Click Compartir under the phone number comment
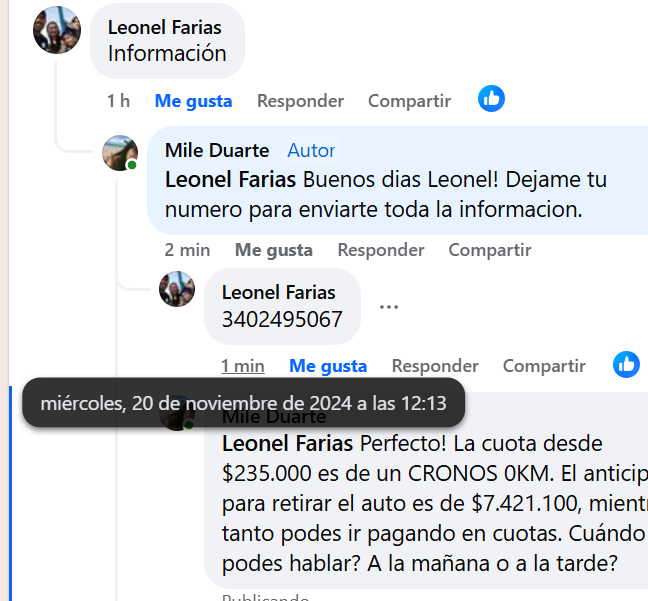Screen dimensions: 648x601 (x=544, y=366)
